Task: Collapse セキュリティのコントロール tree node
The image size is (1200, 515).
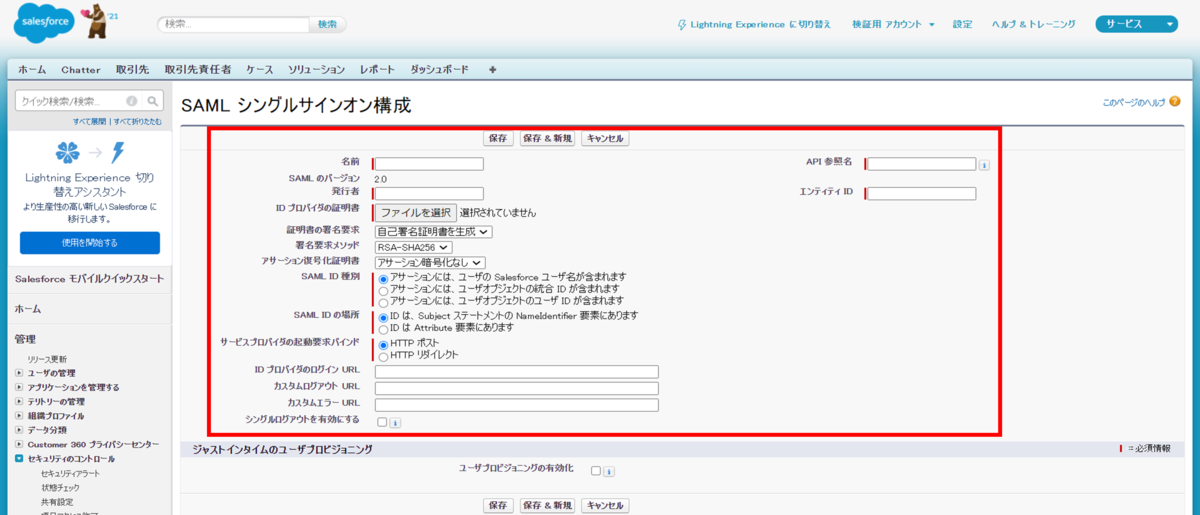Action: click(x=19, y=459)
